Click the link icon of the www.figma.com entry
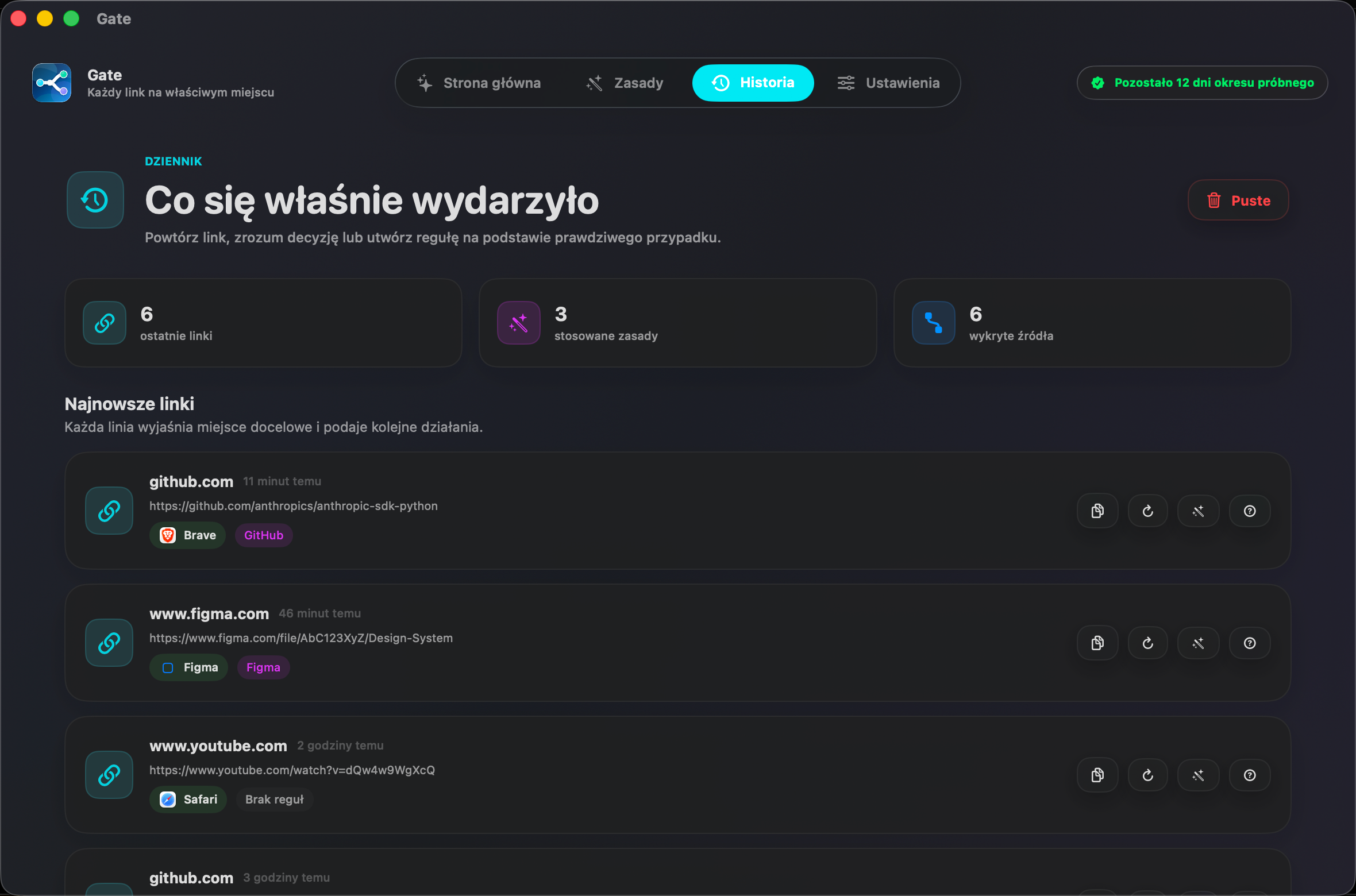The height and width of the screenshot is (896, 1356). [x=109, y=643]
